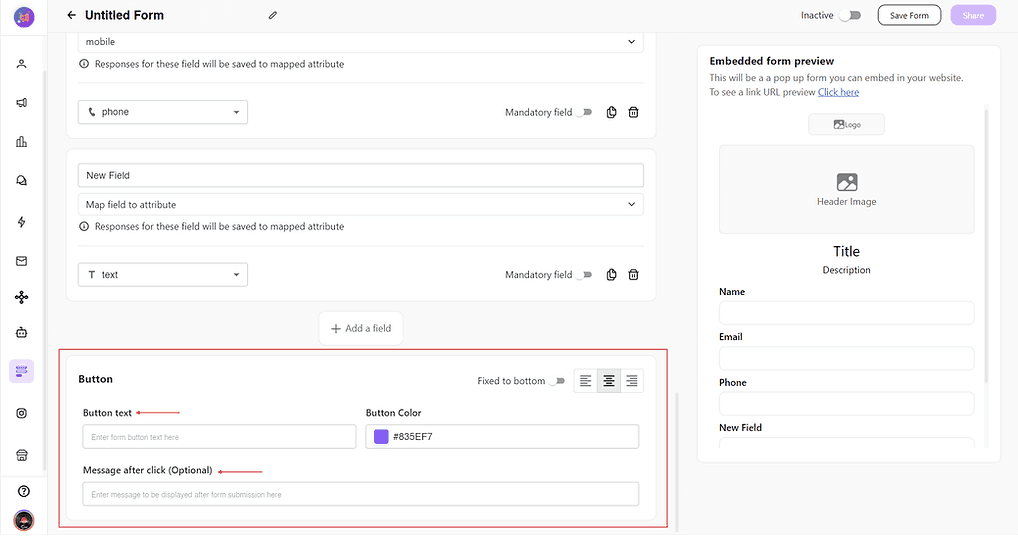Click the Save Form button
1018x536 pixels.
coord(909,15)
